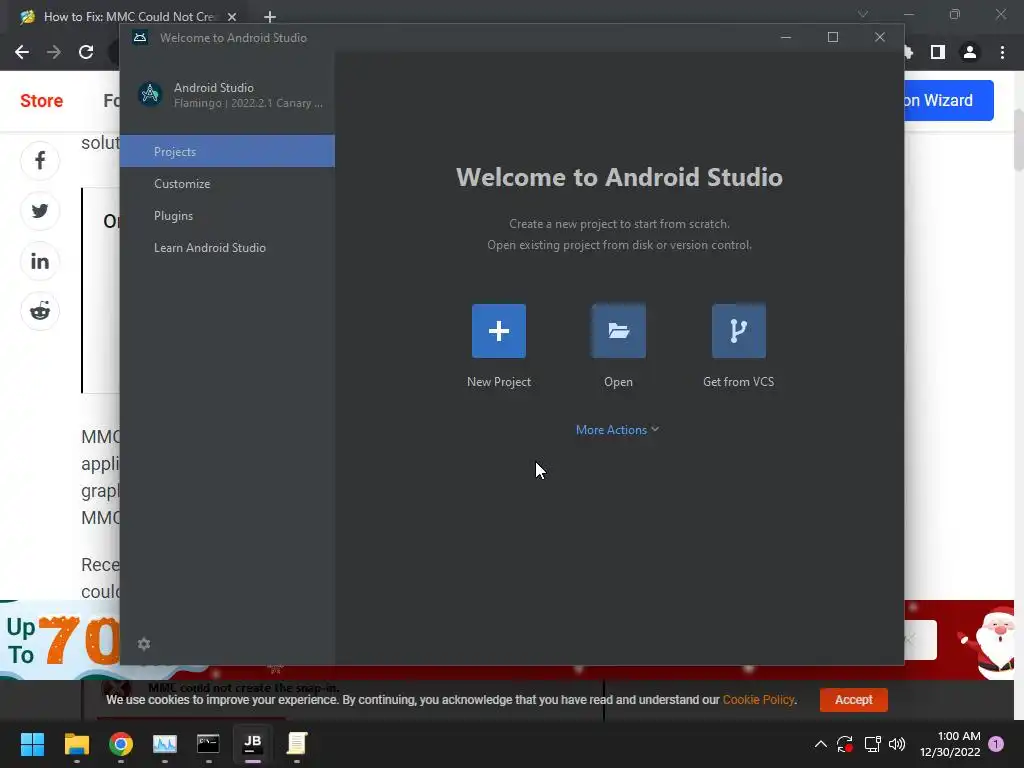Share page on Twitter in Chrome
Viewport: 1024px width, 768px height.
point(40,211)
